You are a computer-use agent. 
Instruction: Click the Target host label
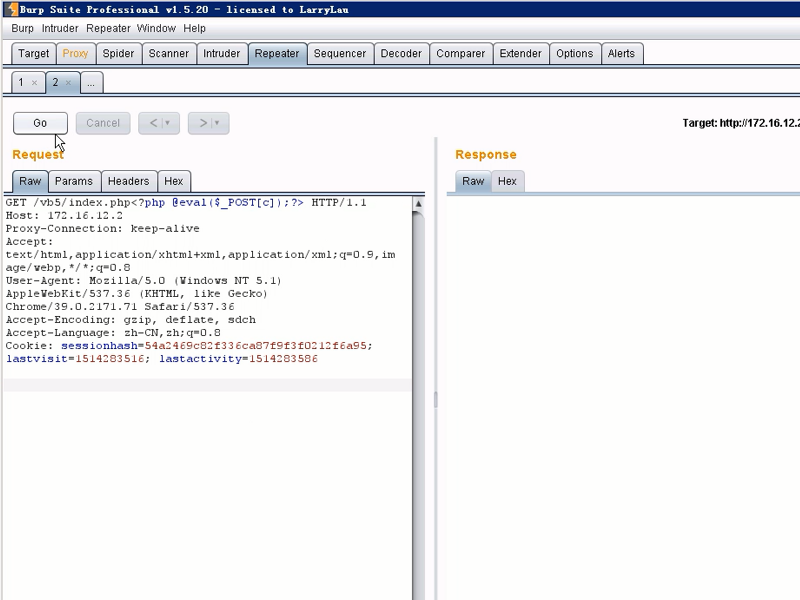pos(741,123)
